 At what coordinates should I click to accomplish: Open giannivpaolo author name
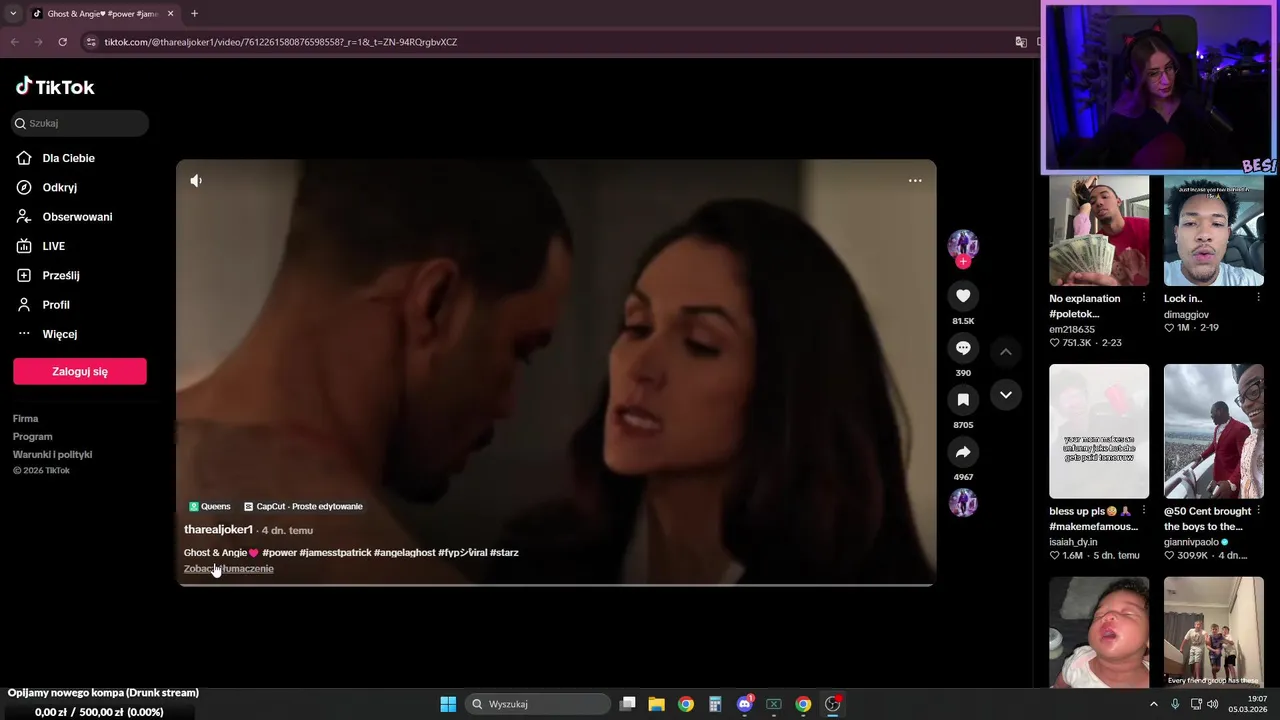click(1191, 542)
